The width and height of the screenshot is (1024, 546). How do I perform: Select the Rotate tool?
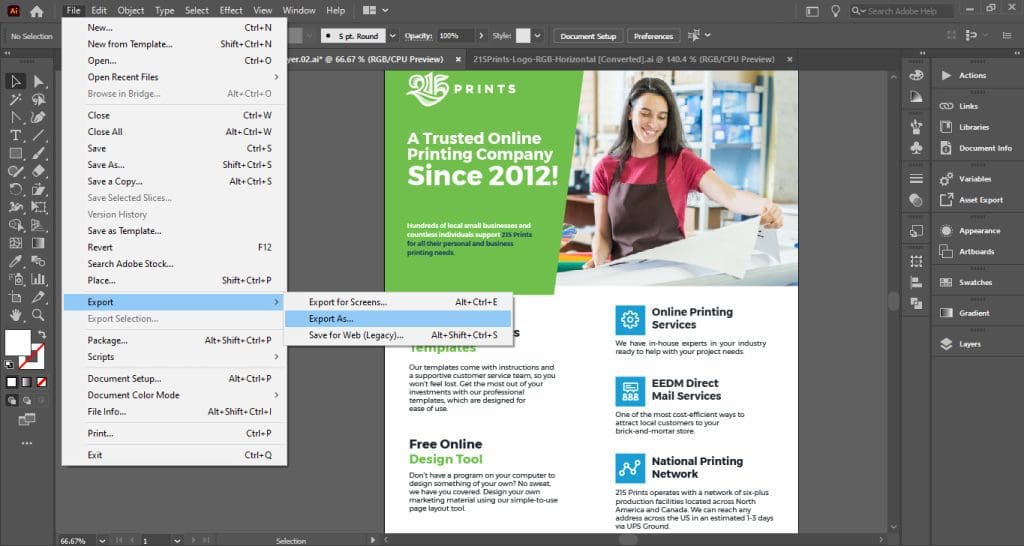[16, 189]
